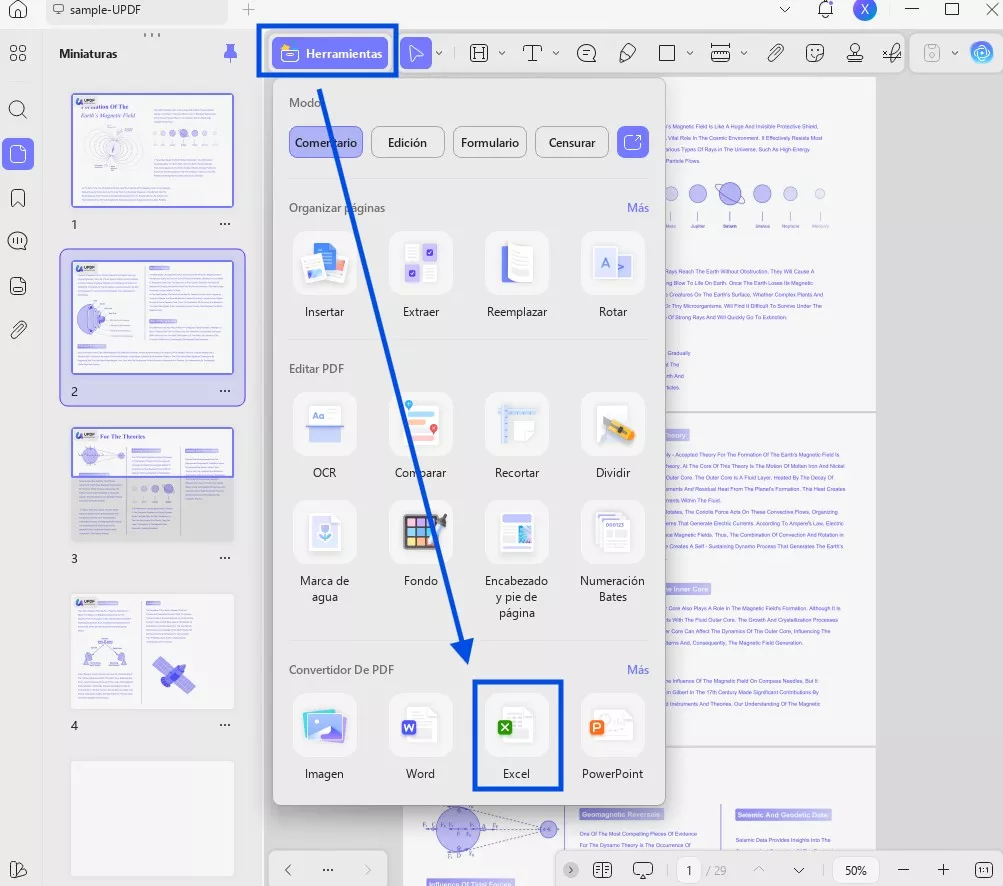Open options menu for page 3 thumbnail

[225, 558]
